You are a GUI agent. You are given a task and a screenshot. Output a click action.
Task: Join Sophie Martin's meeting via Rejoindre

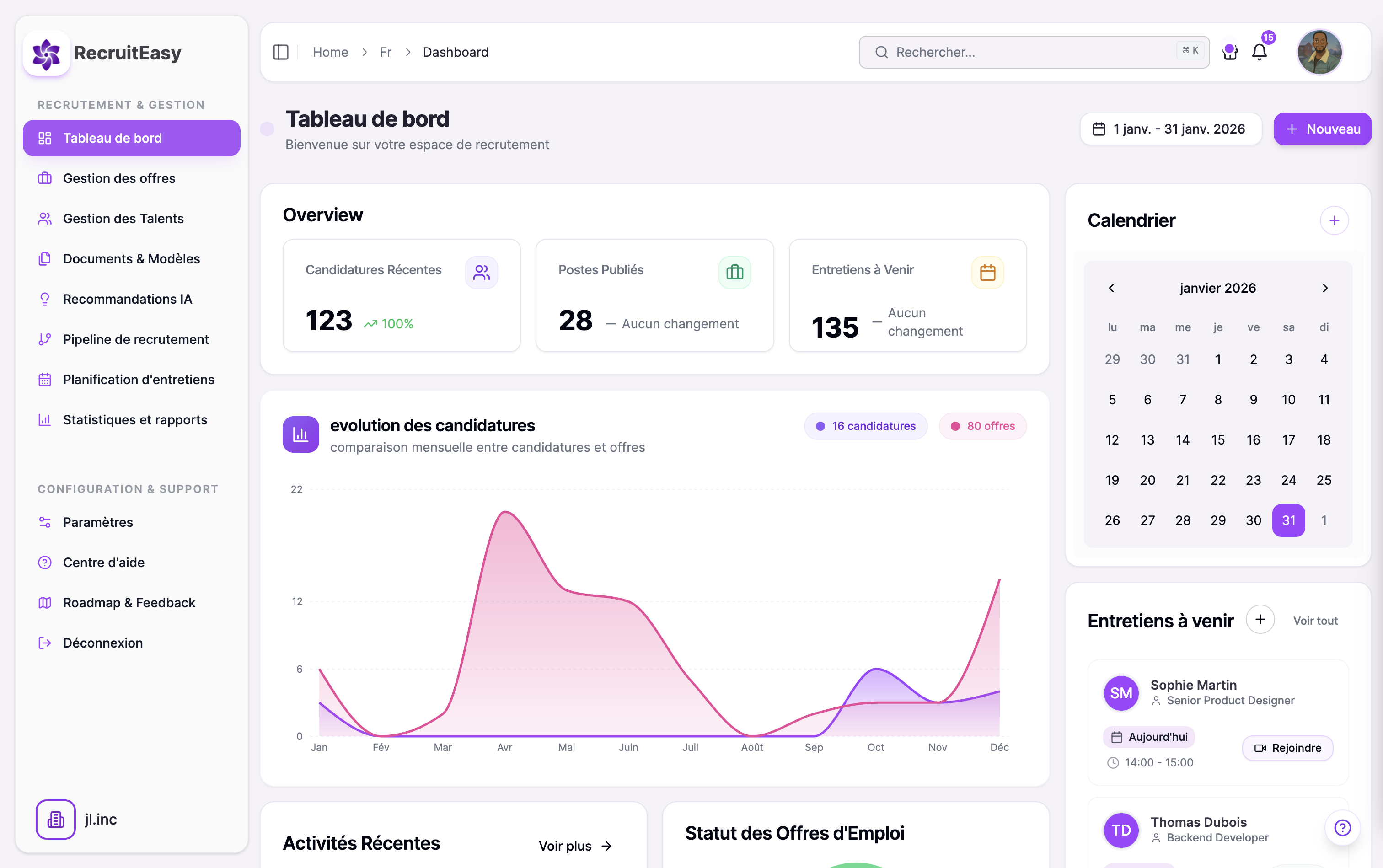click(x=1287, y=747)
